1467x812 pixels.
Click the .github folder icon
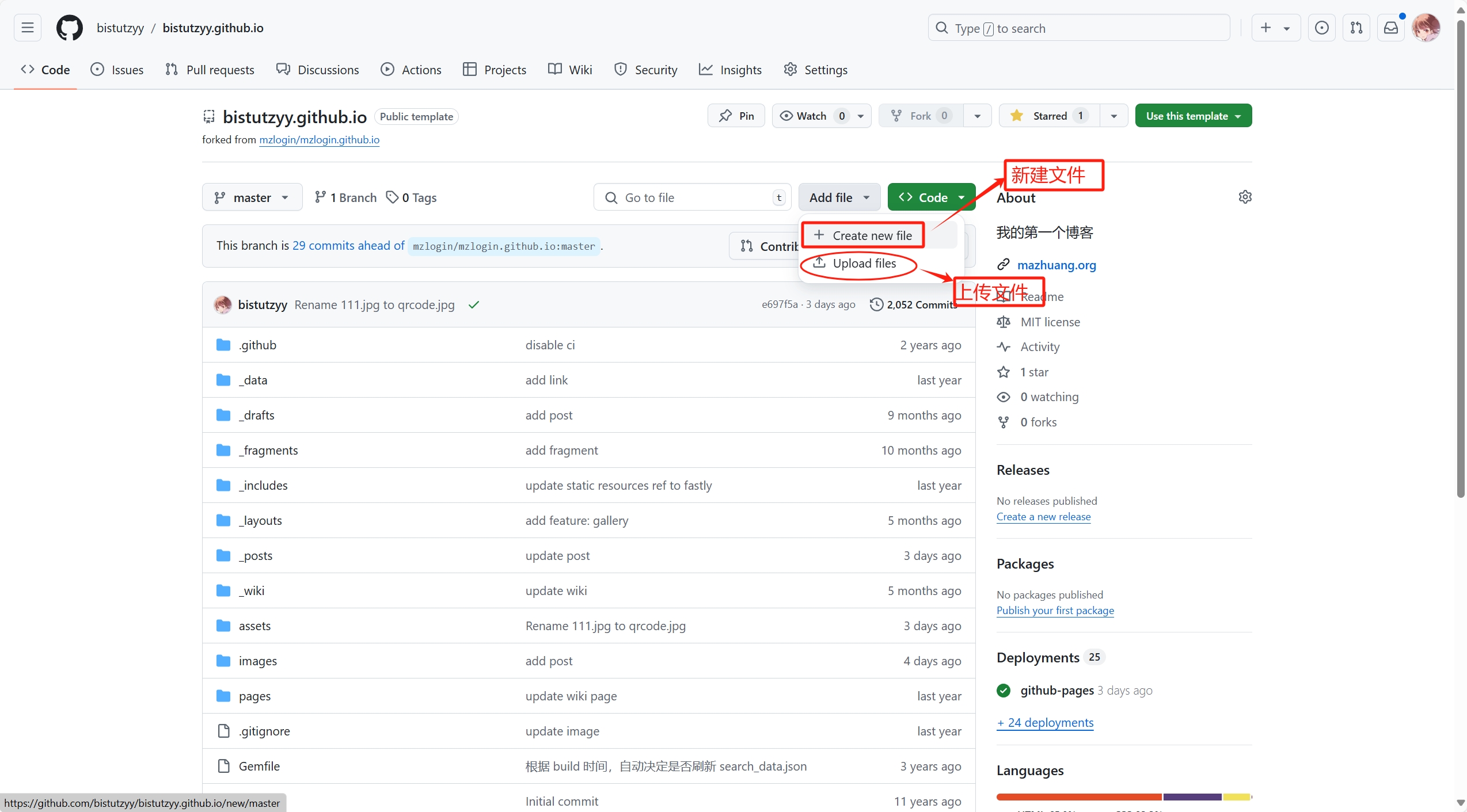(x=223, y=345)
